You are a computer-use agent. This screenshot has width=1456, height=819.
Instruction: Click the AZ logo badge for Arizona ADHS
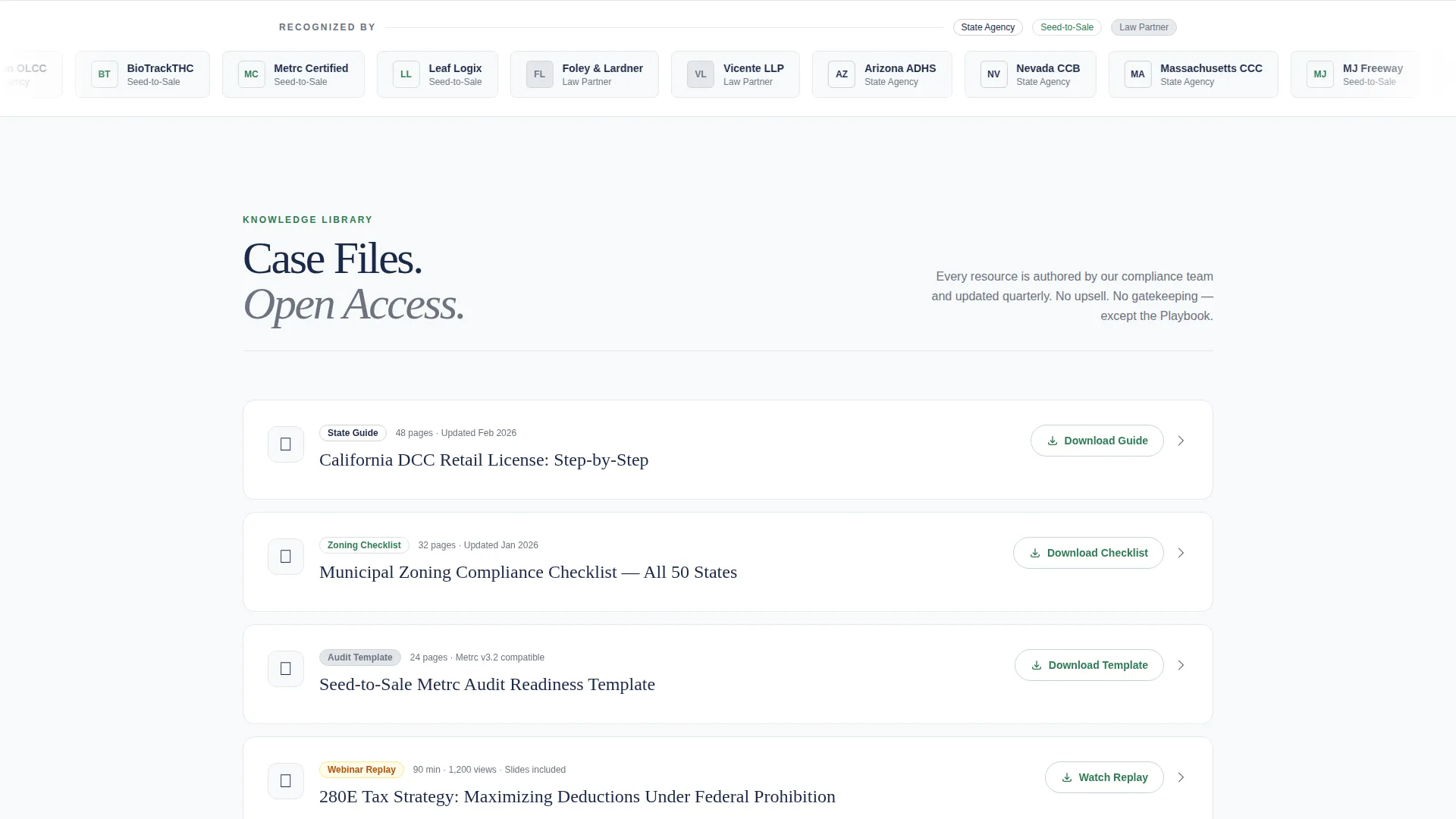coord(842,74)
